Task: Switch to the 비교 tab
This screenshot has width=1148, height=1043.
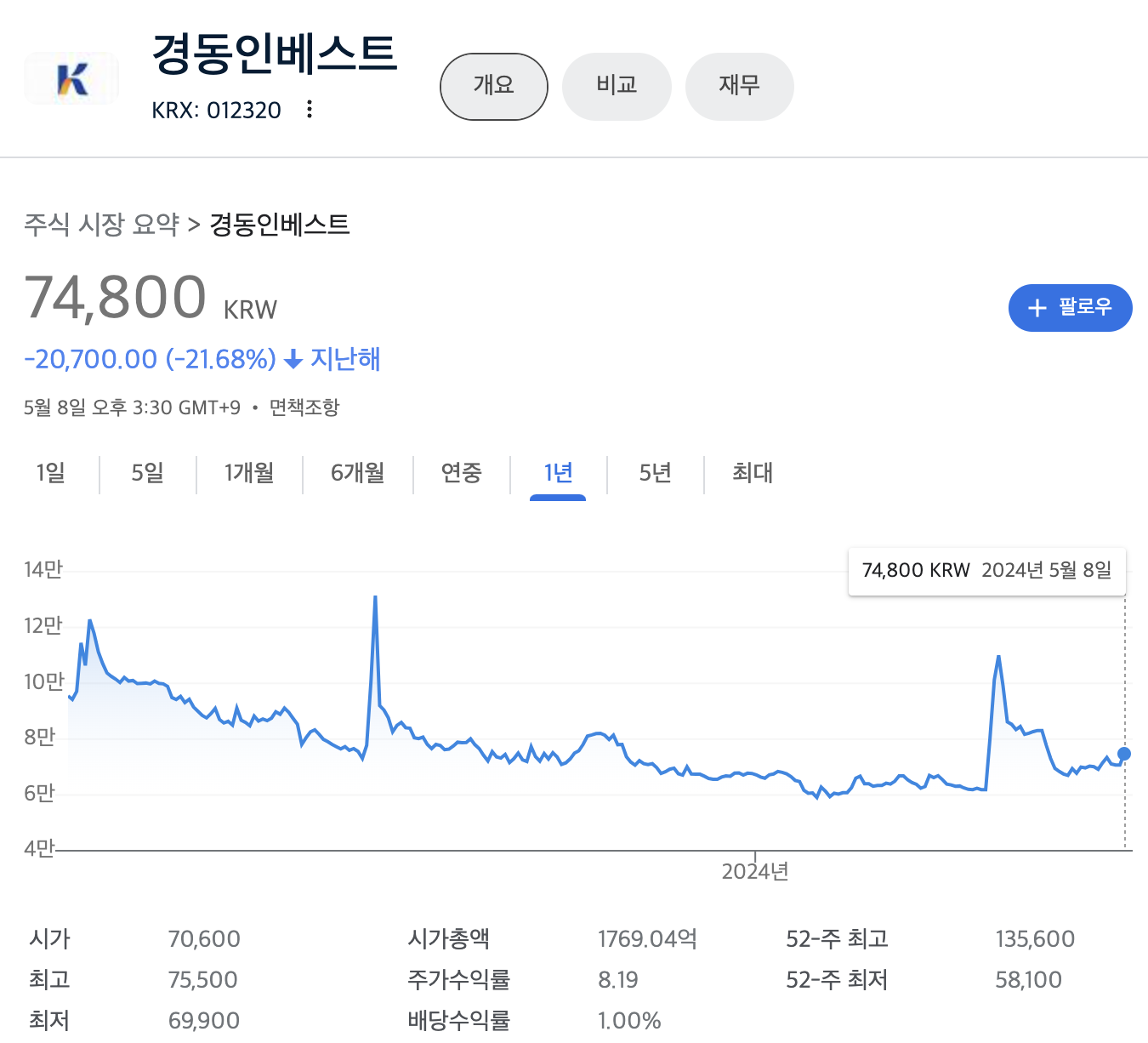Action: tap(617, 86)
